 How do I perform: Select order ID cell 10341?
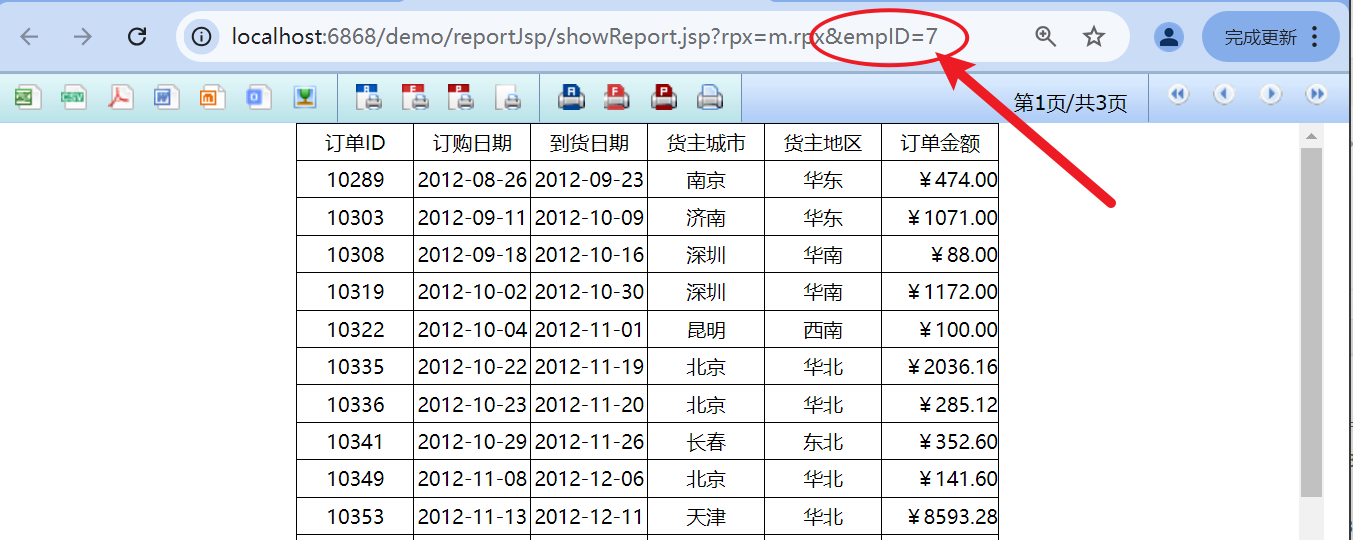pyautogui.click(x=355, y=441)
